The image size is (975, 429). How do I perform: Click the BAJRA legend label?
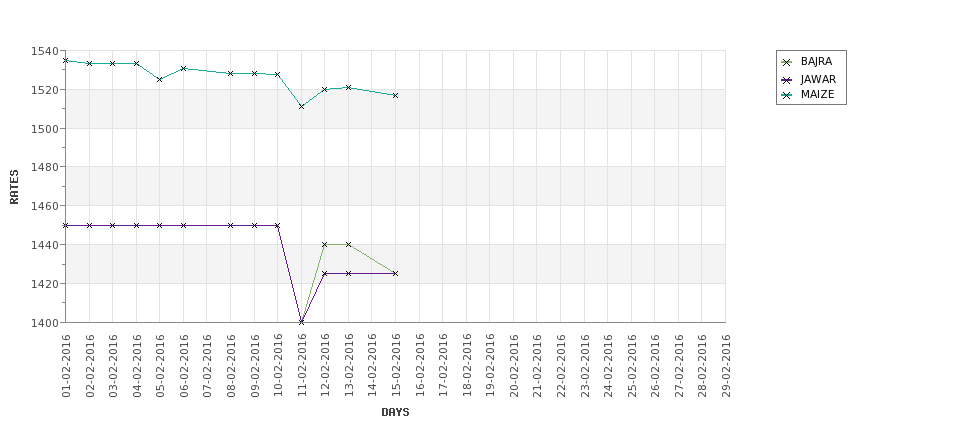click(x=816, y=62)
